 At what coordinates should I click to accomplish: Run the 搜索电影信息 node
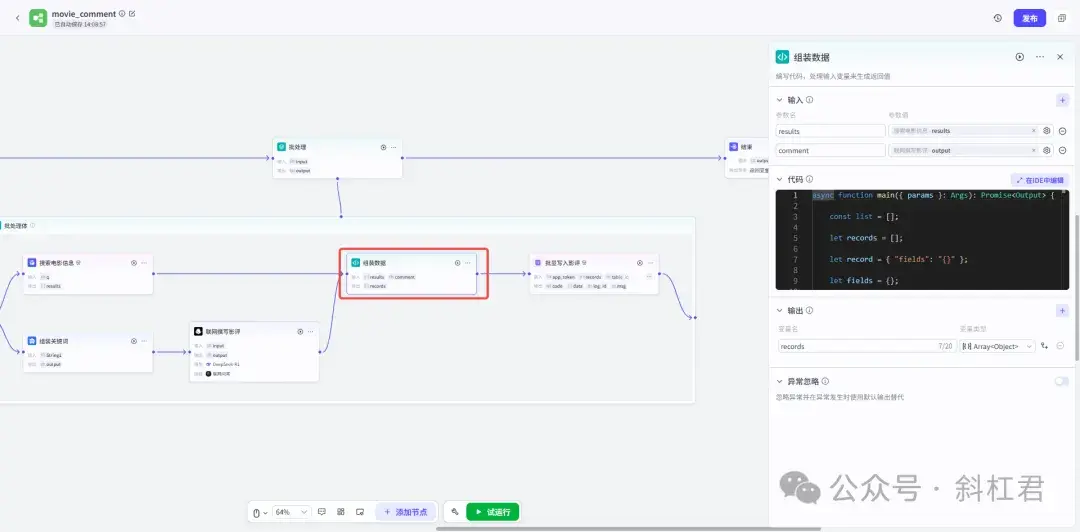tap(134, 263)
